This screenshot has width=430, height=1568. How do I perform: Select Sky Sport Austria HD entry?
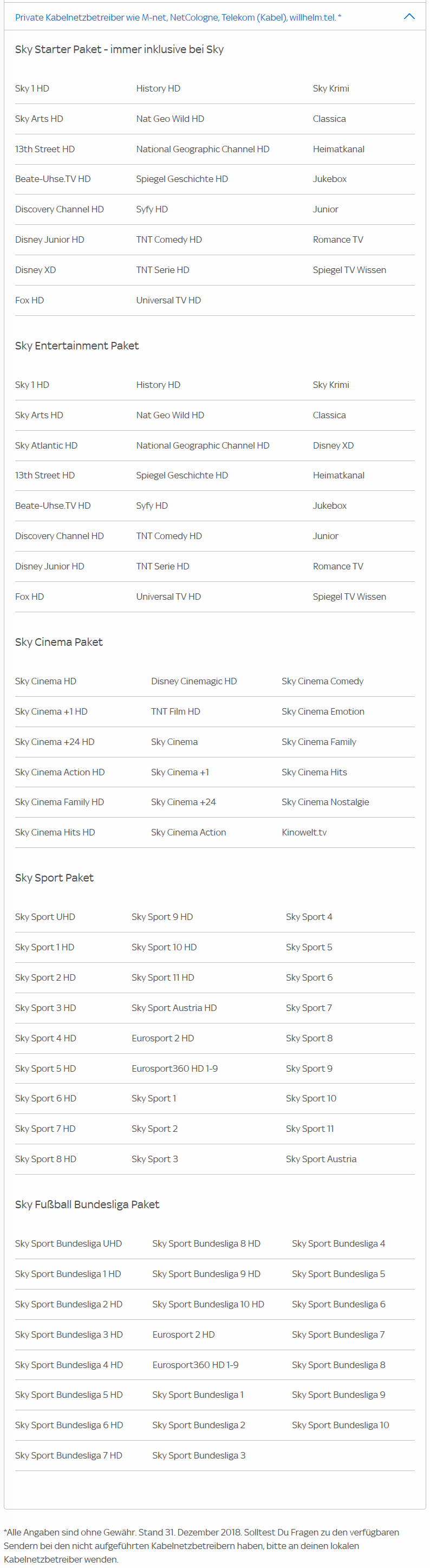(x=174, y=1007)
